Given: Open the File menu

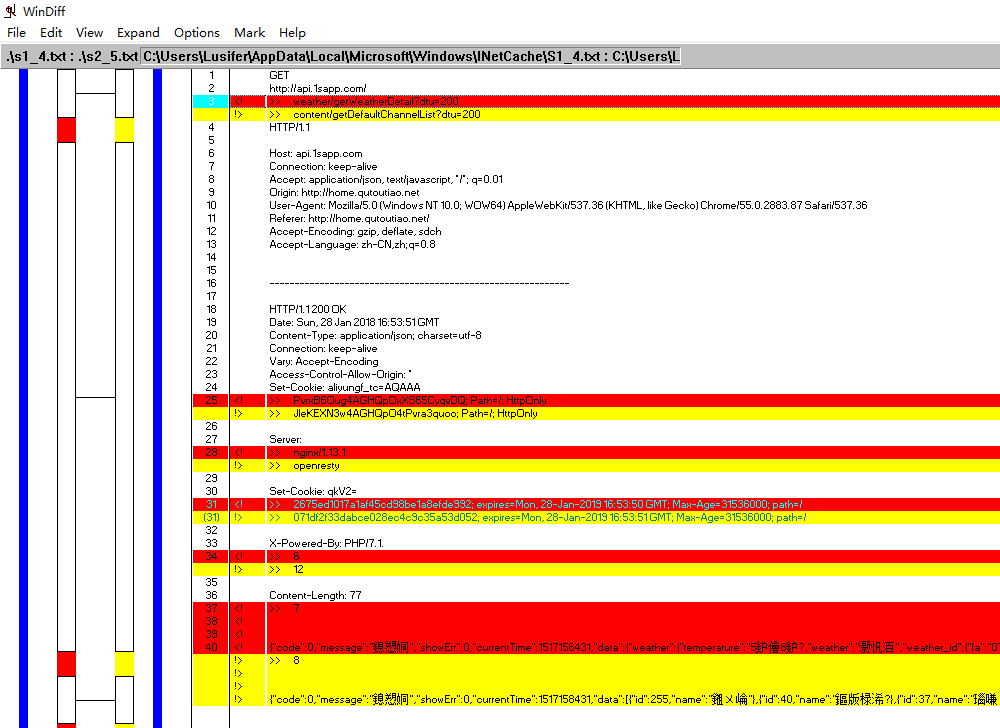Looking at the screenshot, I should 16,33.
